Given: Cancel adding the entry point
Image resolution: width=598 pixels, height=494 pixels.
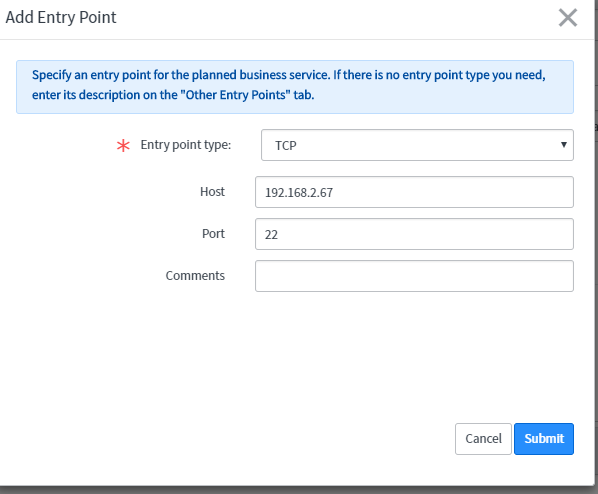Looking at the screenshot, I should click(x=483, y=439).
